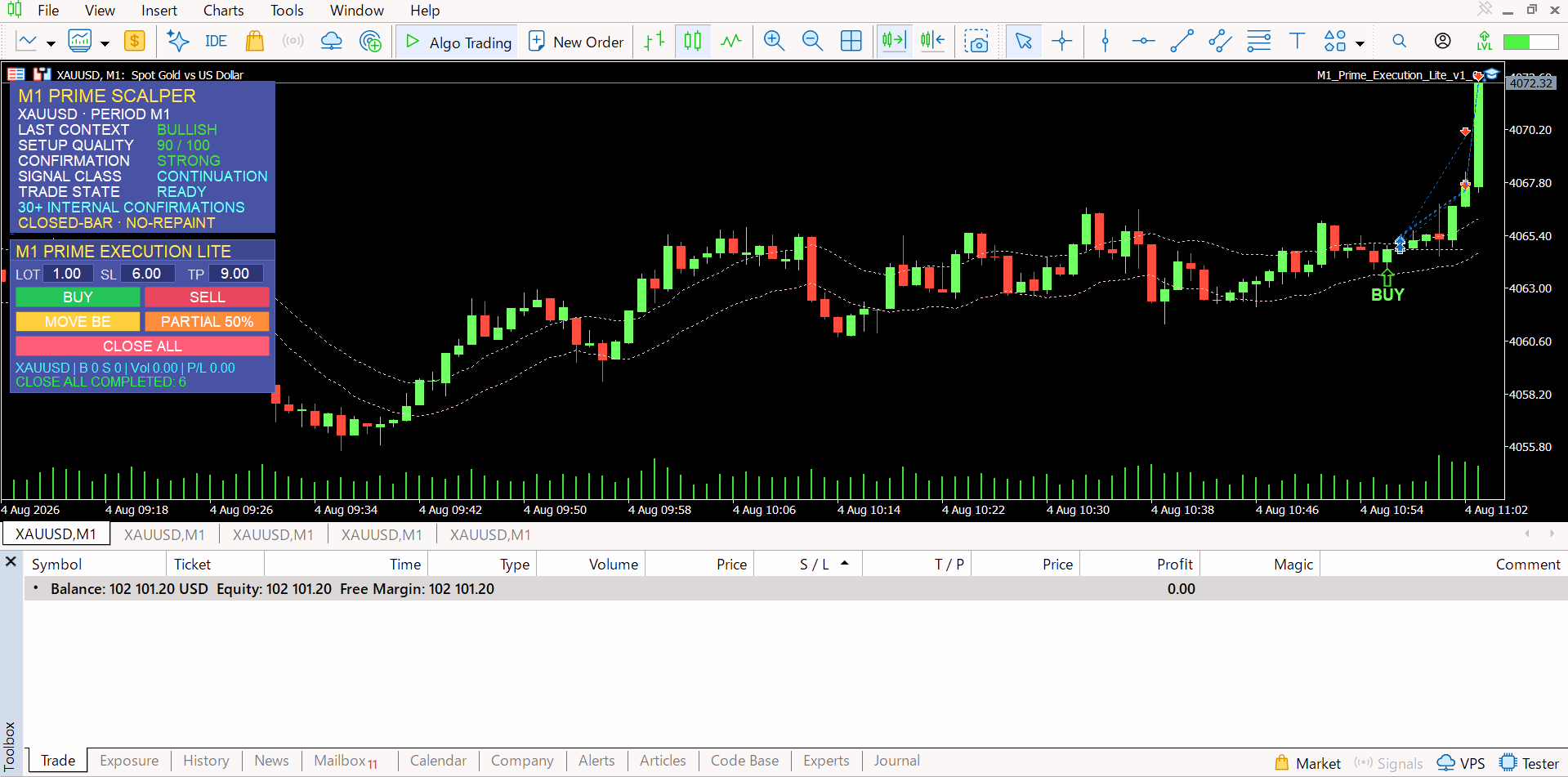Click MOVE BE button

click(78, 322)
